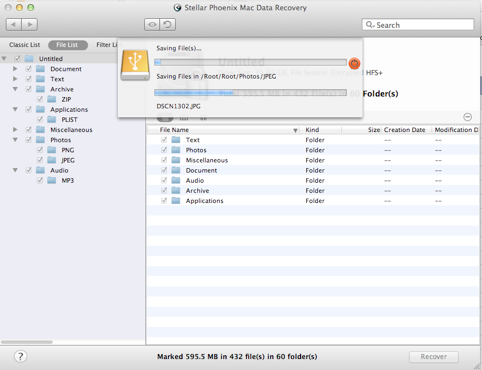This screenshot has width=482, height=370.
Task: Collapse the Photos tree node
Action: pyautogui.click(x=15, y=140)
